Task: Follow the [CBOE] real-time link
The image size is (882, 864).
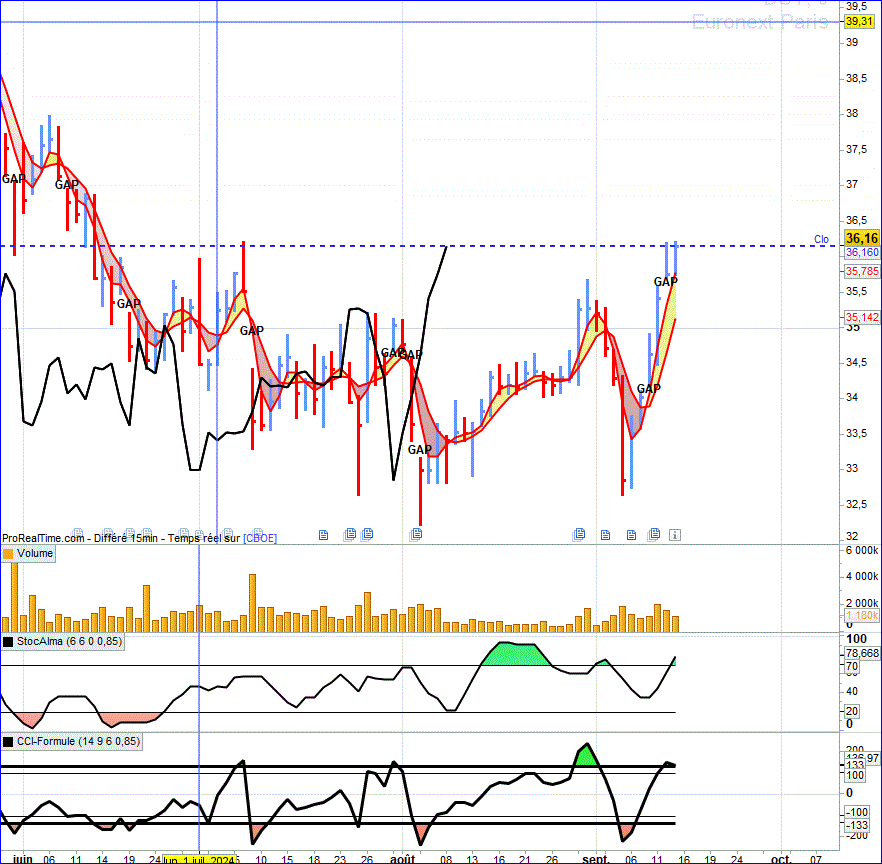Action: point(260,538)
